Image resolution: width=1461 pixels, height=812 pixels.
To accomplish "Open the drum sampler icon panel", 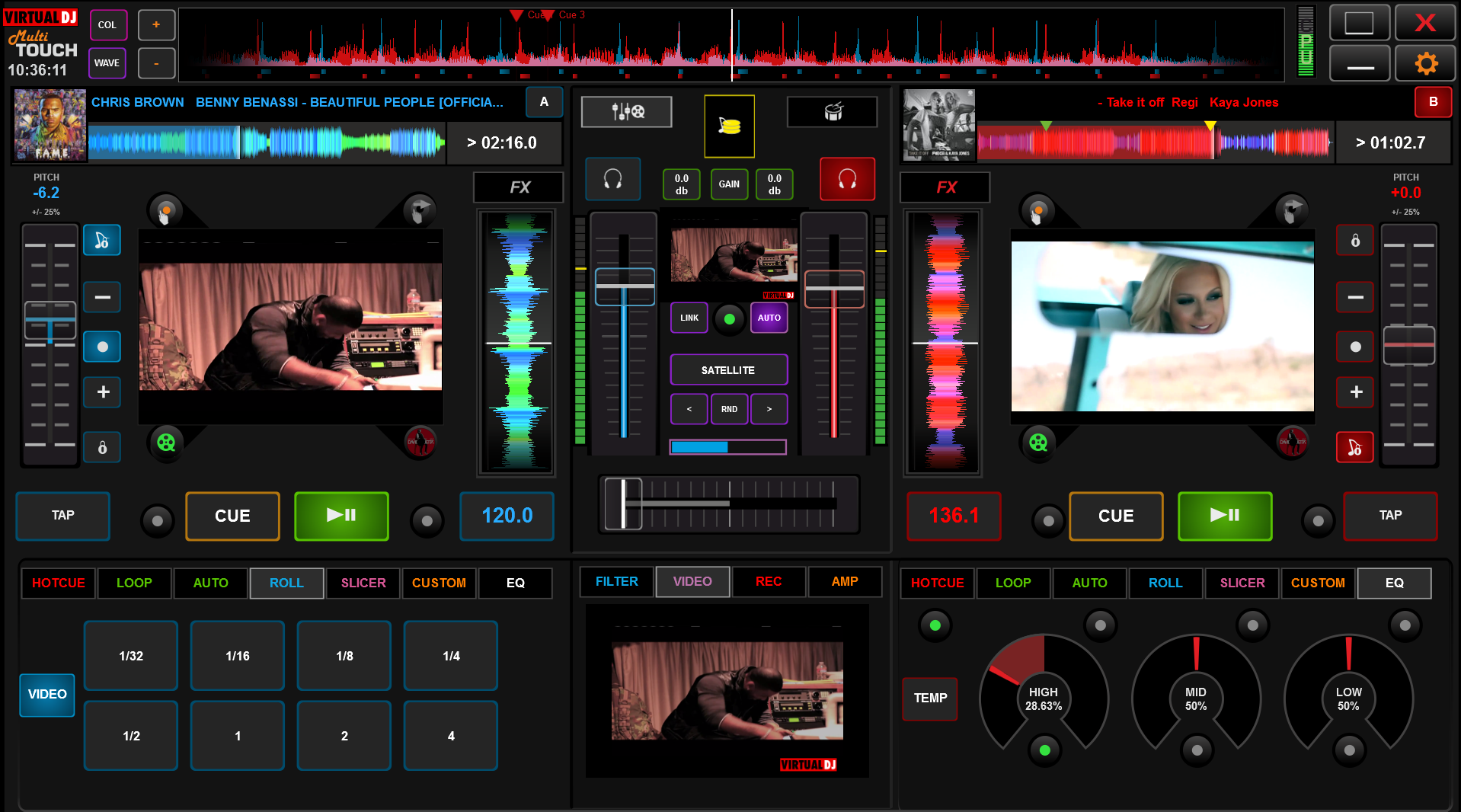I will click(832, 112).
